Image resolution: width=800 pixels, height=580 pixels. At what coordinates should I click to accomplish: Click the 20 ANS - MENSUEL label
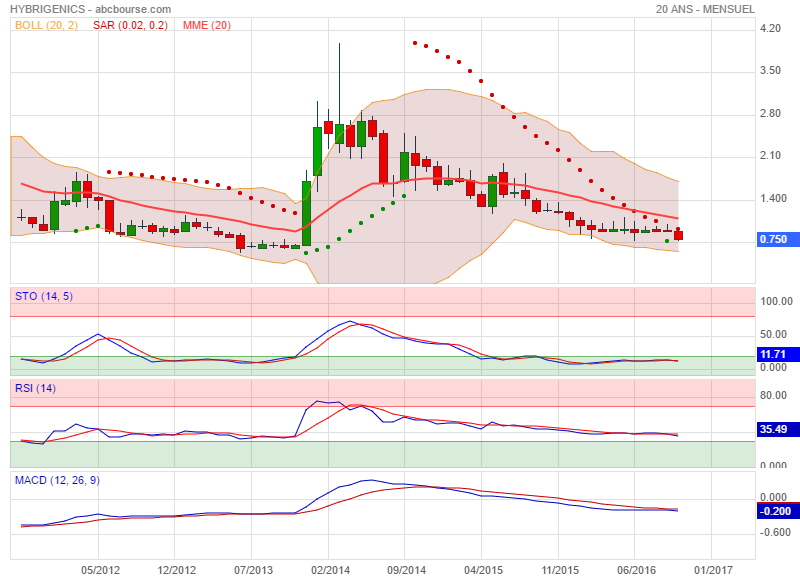pos(705,9)
